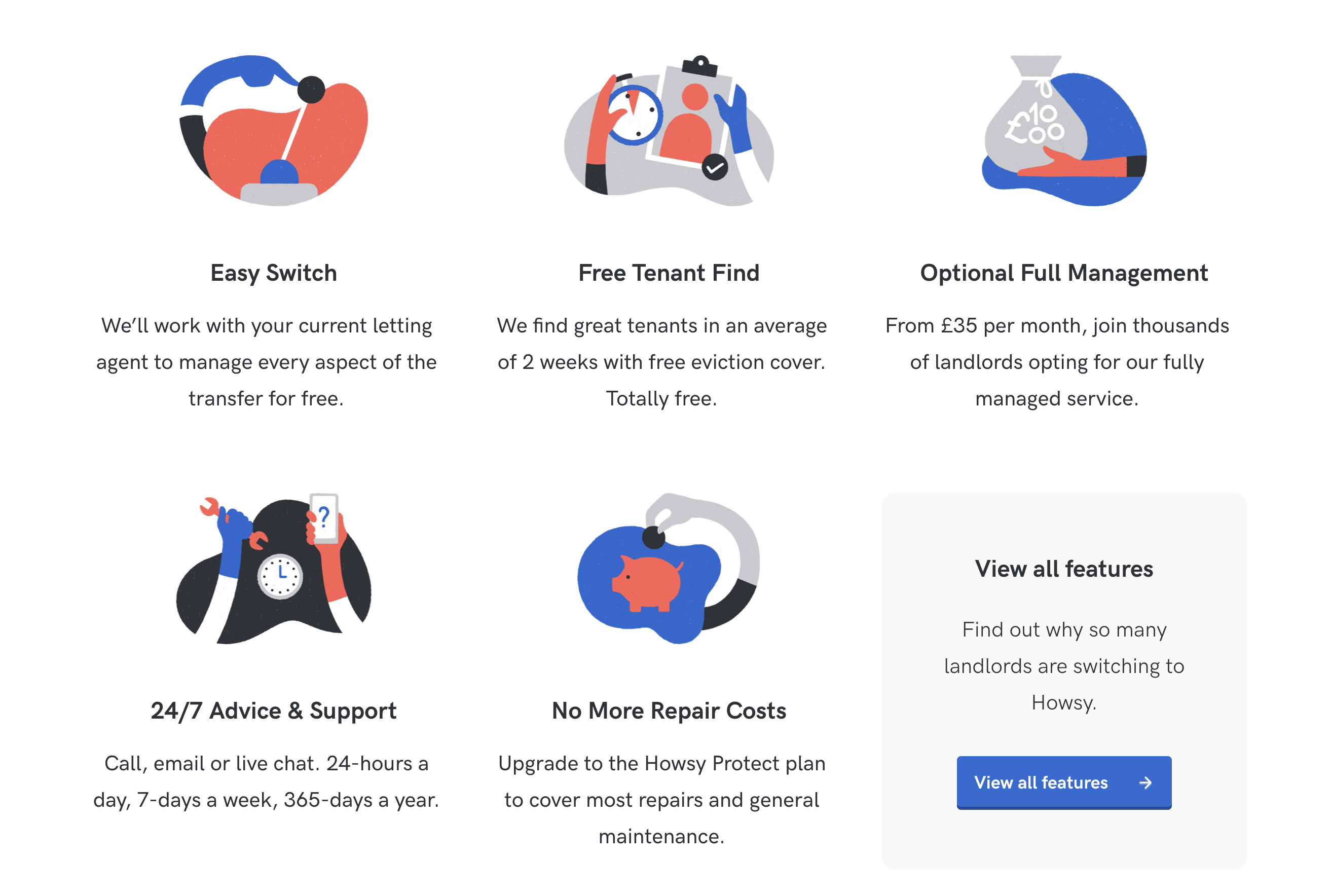Click the phone with question mark graphic
The image size is (1331, 896).
[324, 518]
